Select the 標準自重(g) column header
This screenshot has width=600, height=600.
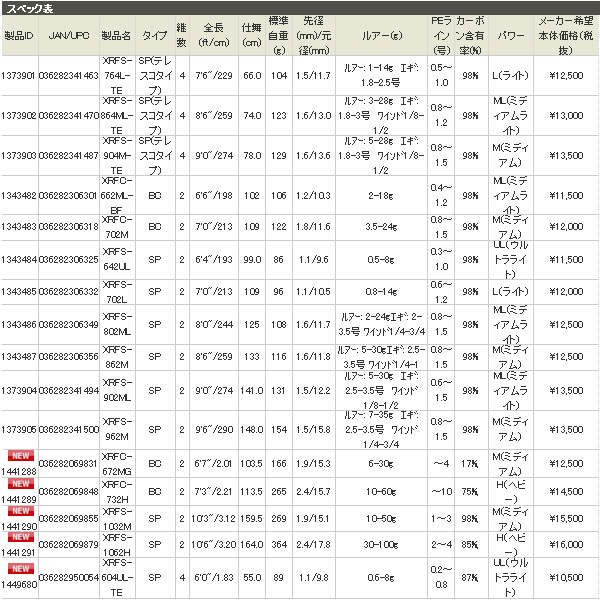[279, 35]
